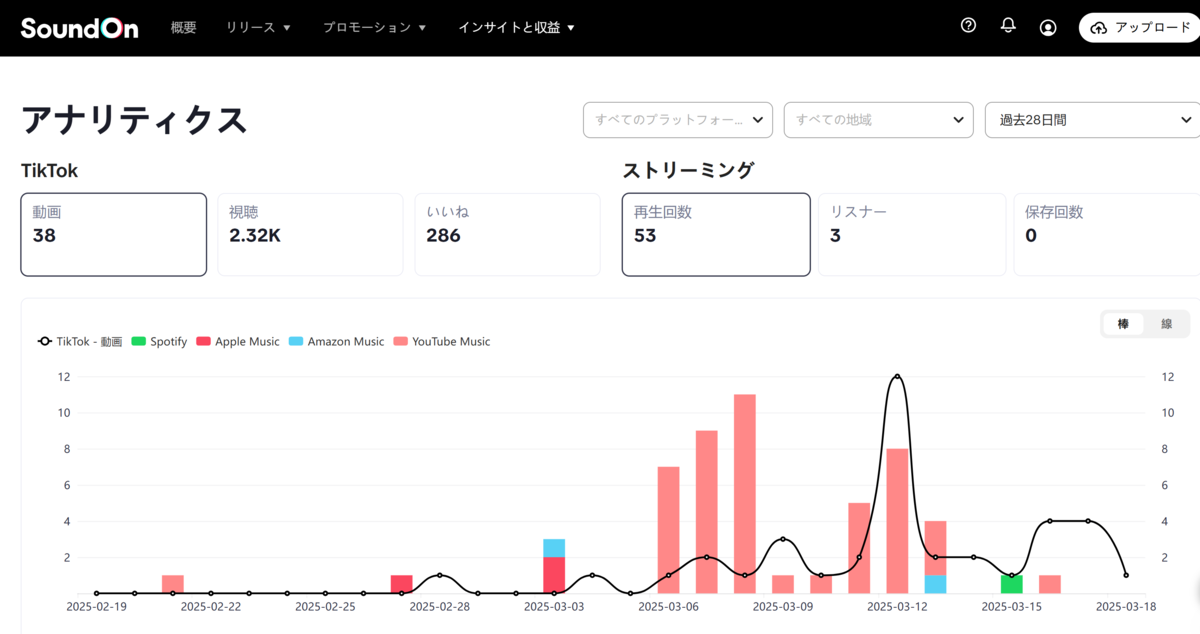Open the すべてのプラットフォーム dropdown
1200x634 pixels.
click(x=678, y=120)
